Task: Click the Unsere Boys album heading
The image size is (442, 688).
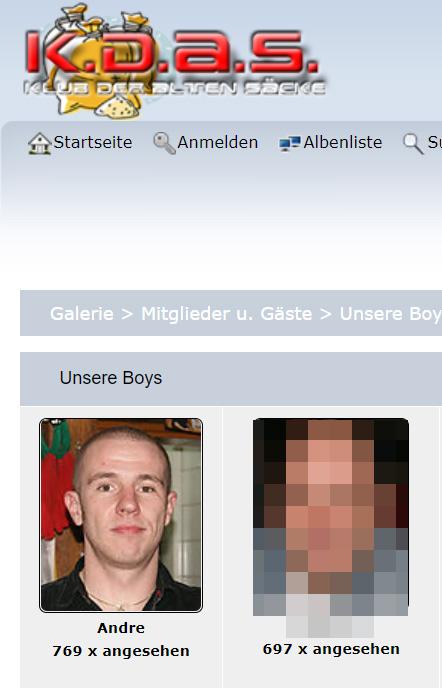Action: tap(111, 378)
